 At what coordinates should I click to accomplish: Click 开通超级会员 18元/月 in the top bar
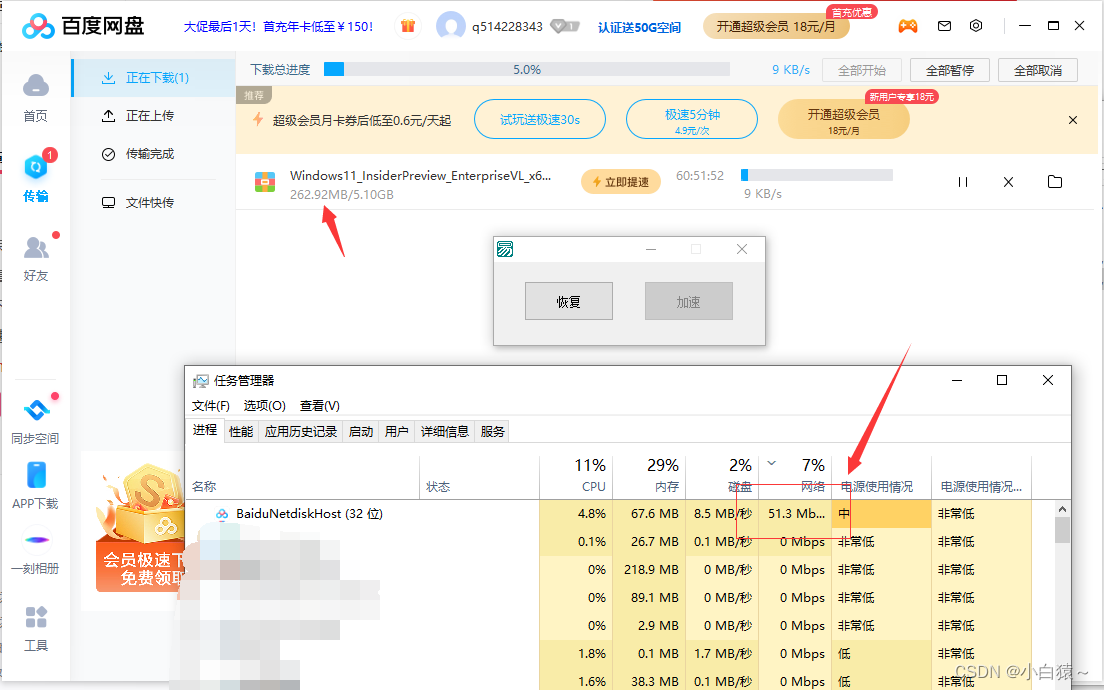click(776, 27)
